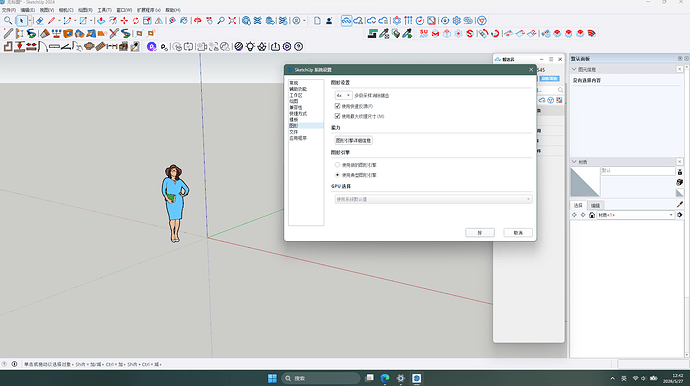The height and width of the screenshot is (386, 690).
Task: Click the home house icon in Materials panel
Action: pos(592,215)
